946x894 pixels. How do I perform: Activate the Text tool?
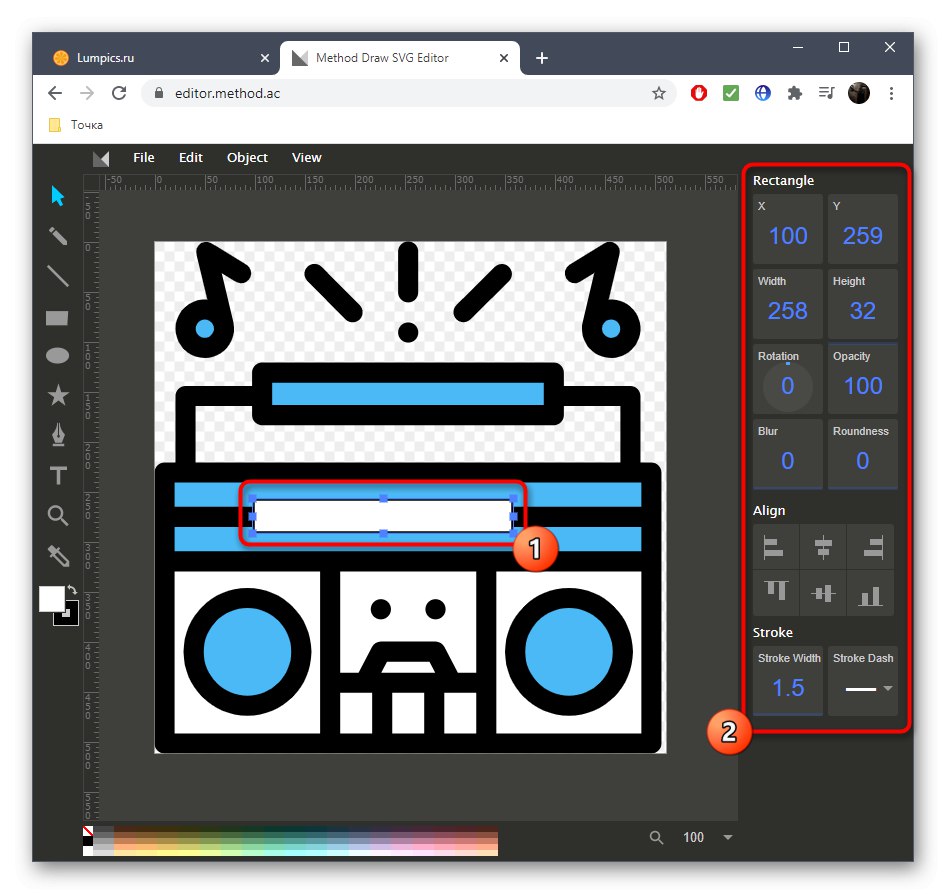point(58,476)
